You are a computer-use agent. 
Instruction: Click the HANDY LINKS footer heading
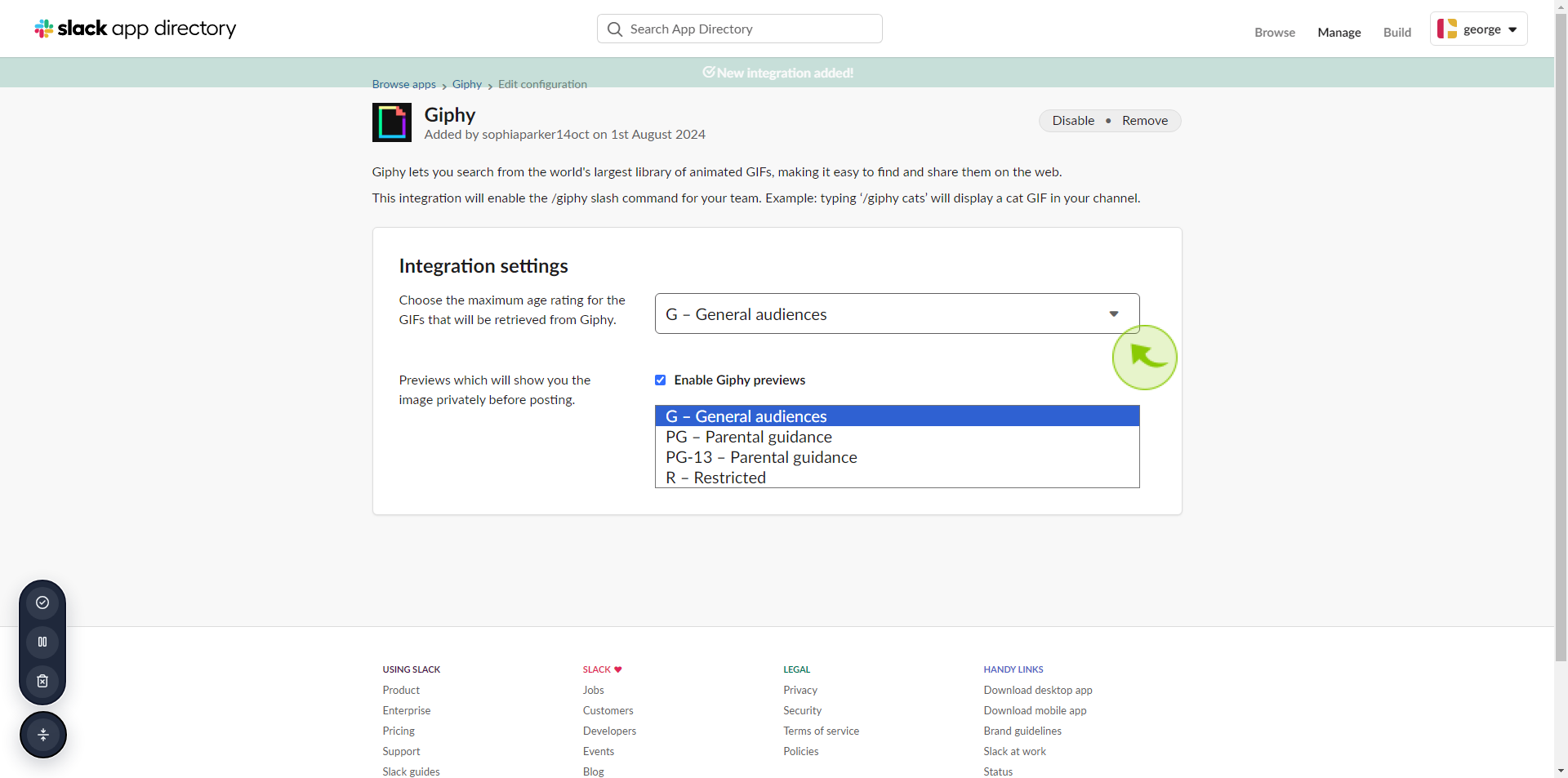(1013, 669)
